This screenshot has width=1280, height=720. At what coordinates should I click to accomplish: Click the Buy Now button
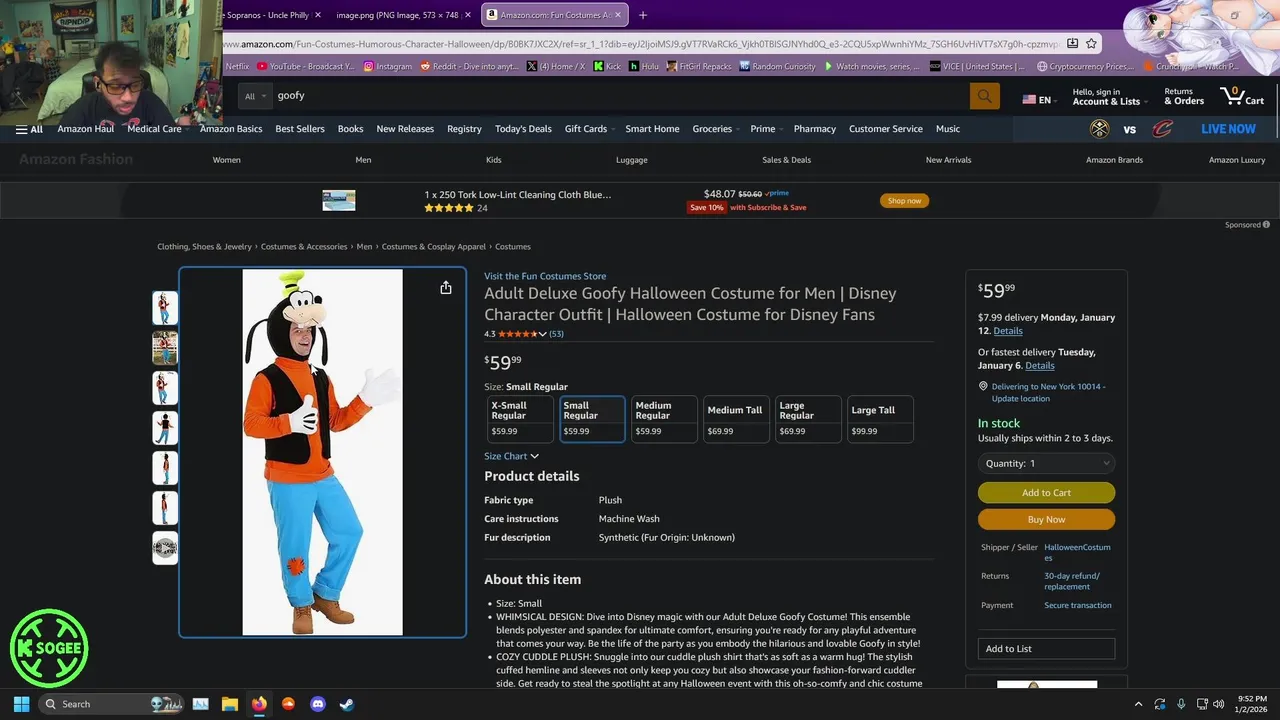pos(1046,519)
